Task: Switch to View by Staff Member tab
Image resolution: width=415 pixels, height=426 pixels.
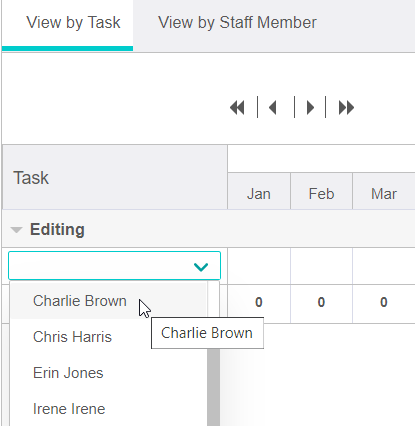Action: [237, 23]
